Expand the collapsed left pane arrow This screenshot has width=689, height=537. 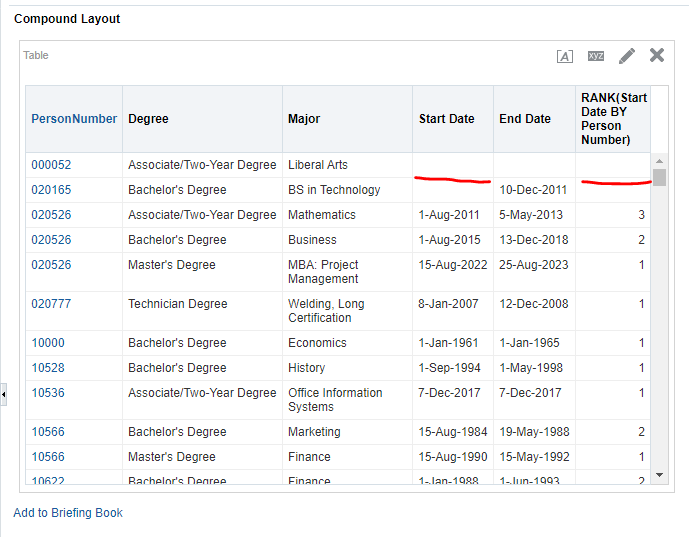click(4, 394)
